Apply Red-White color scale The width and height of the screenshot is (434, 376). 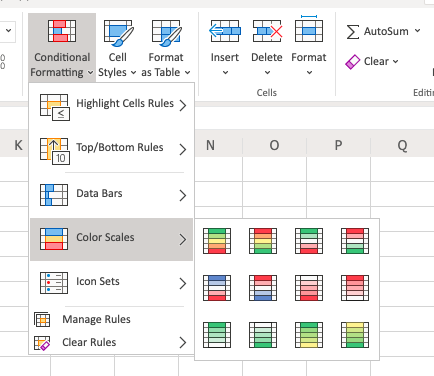pyautogui.click(x=355, y=288)
